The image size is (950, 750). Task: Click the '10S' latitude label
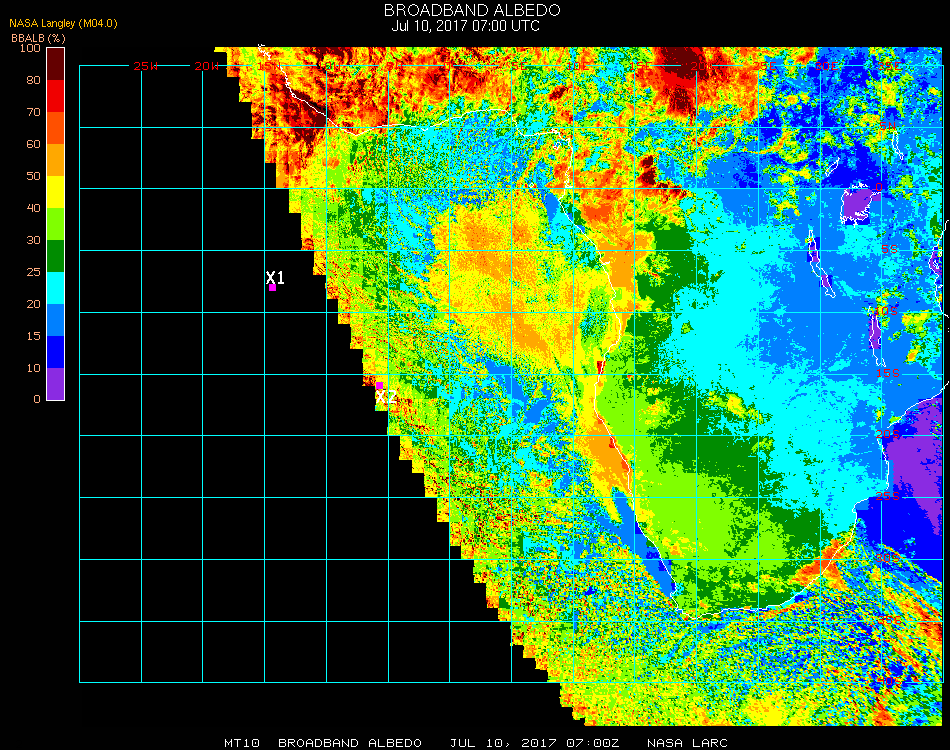pyautogui.click(x=886, y=311)
